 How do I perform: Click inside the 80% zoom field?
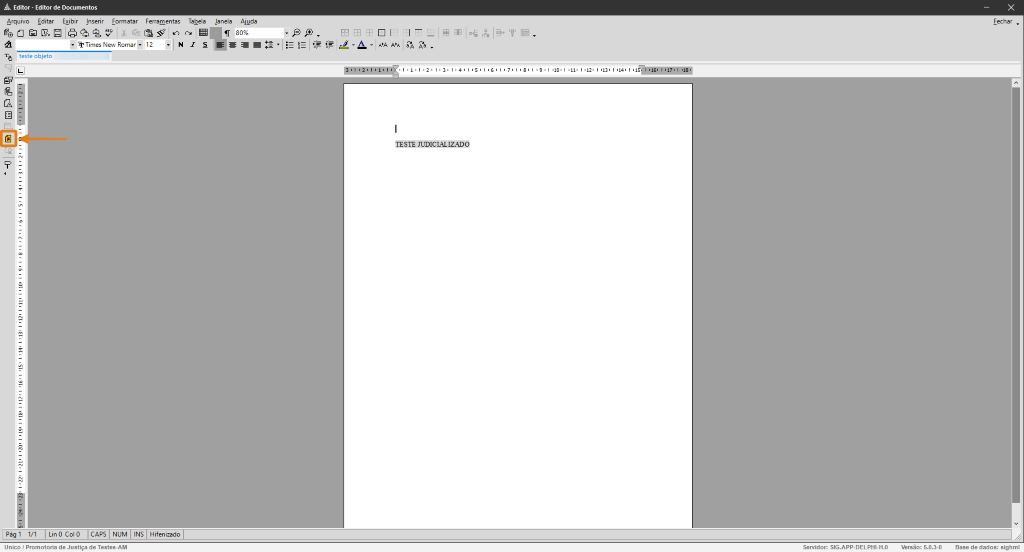[258, 33]
